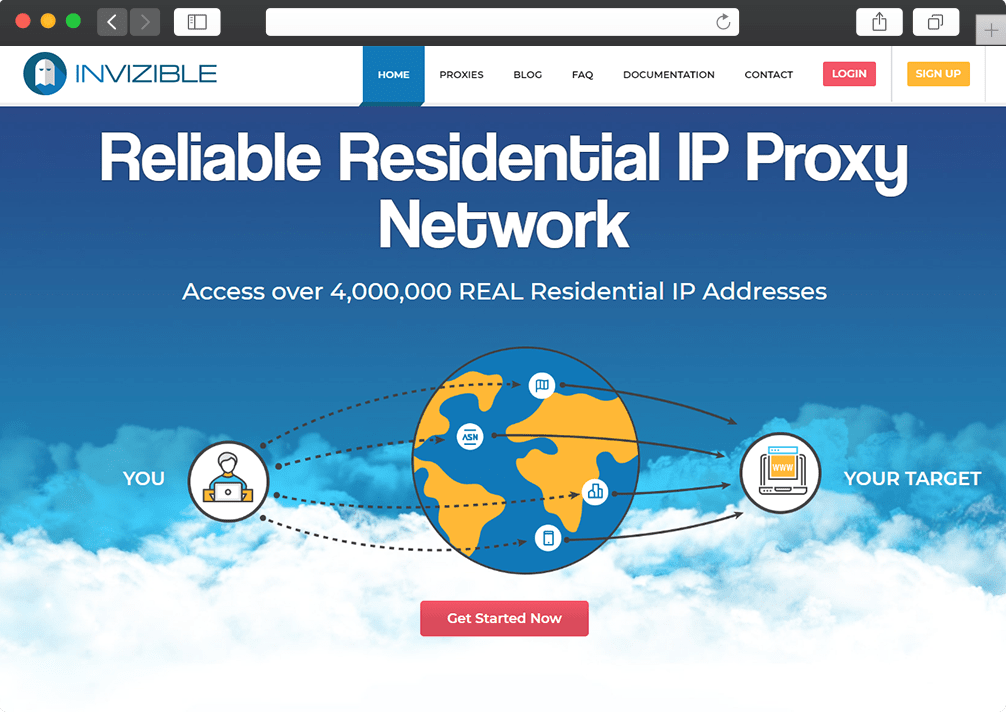Click the WWW target laptop icon

pos(780,473)
